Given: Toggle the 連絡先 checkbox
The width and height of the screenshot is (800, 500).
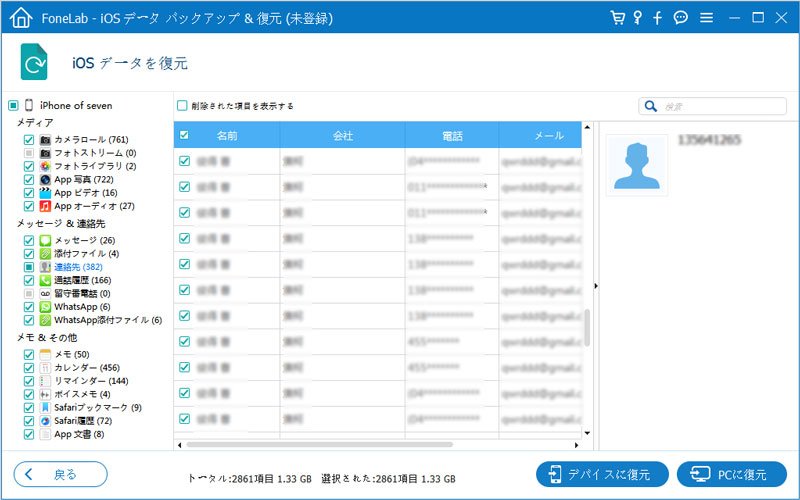Looking at the screenshot, I should point(29,266).
